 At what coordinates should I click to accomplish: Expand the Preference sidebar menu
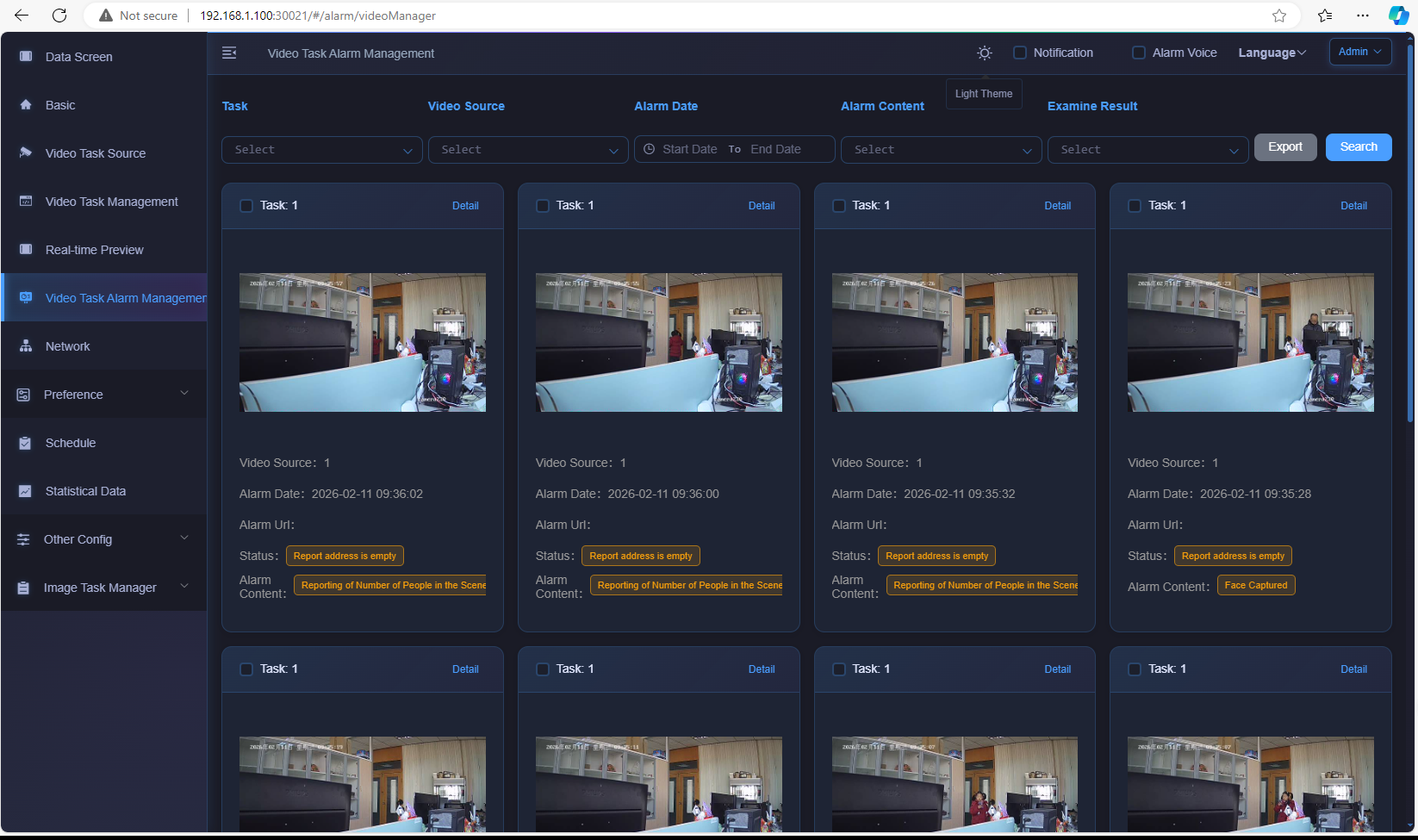[103, 395]
